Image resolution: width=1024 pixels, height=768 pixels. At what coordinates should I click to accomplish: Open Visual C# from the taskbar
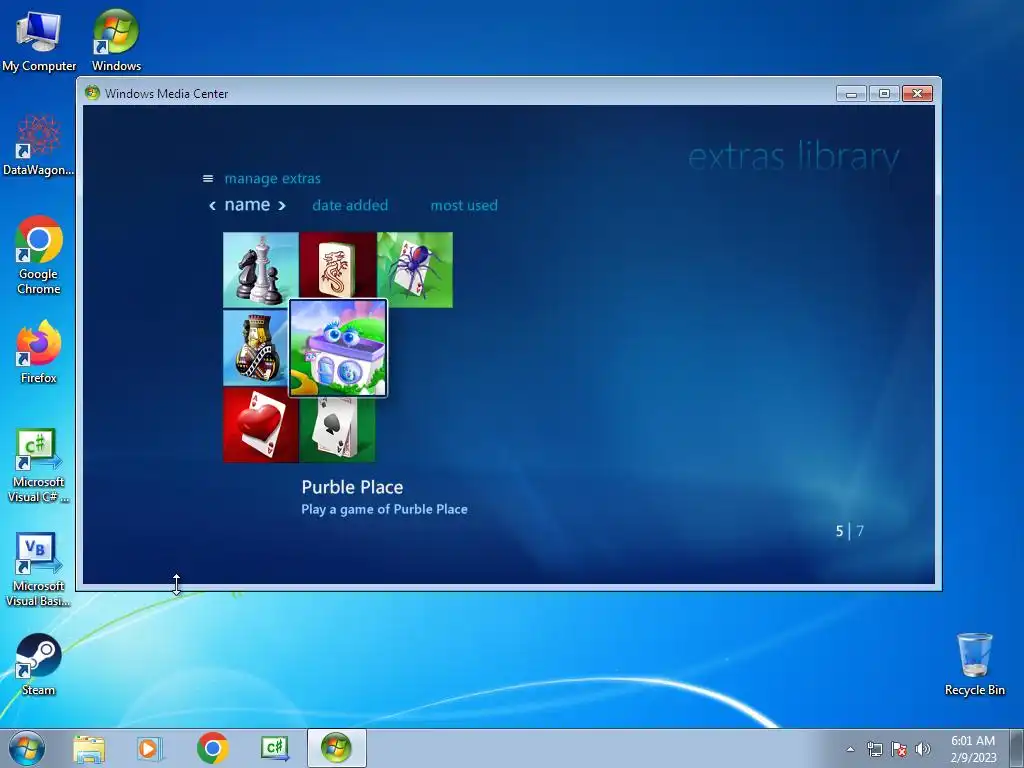(x=274, y=748)
